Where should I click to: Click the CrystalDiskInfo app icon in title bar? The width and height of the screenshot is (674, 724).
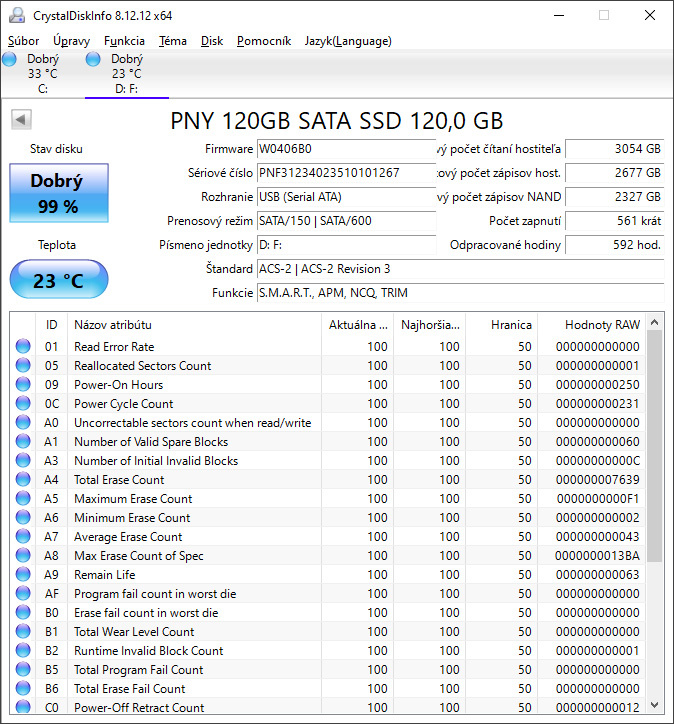click(17, 15)
